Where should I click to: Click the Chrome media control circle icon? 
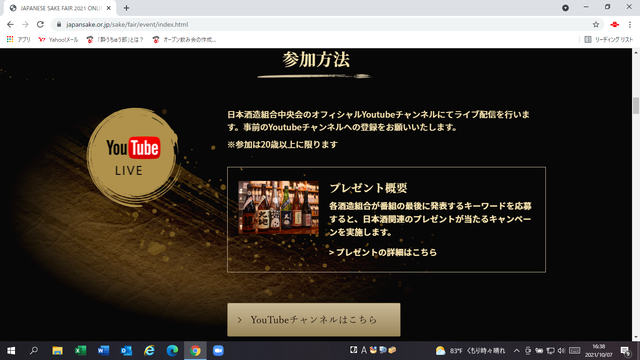pyautogui.click(x=565, y=8)
